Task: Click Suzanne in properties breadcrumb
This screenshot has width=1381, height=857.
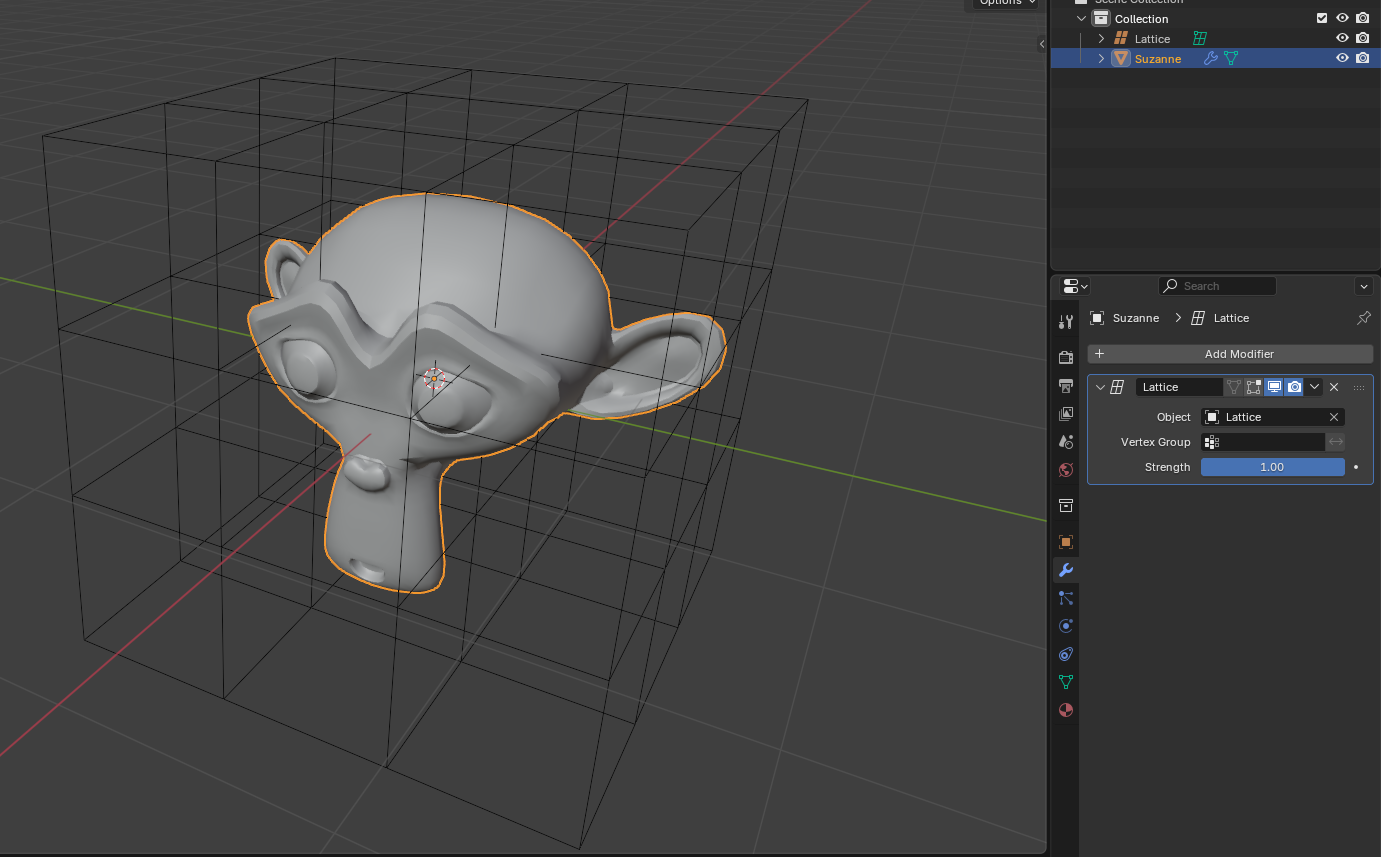Action: point(1135,318)
